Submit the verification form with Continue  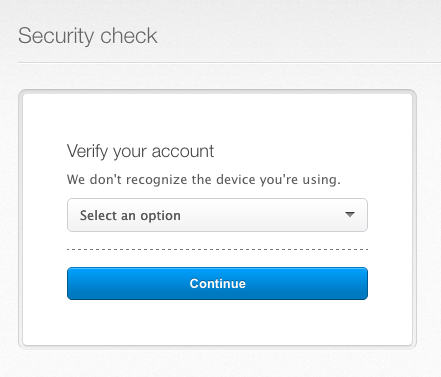217,283
